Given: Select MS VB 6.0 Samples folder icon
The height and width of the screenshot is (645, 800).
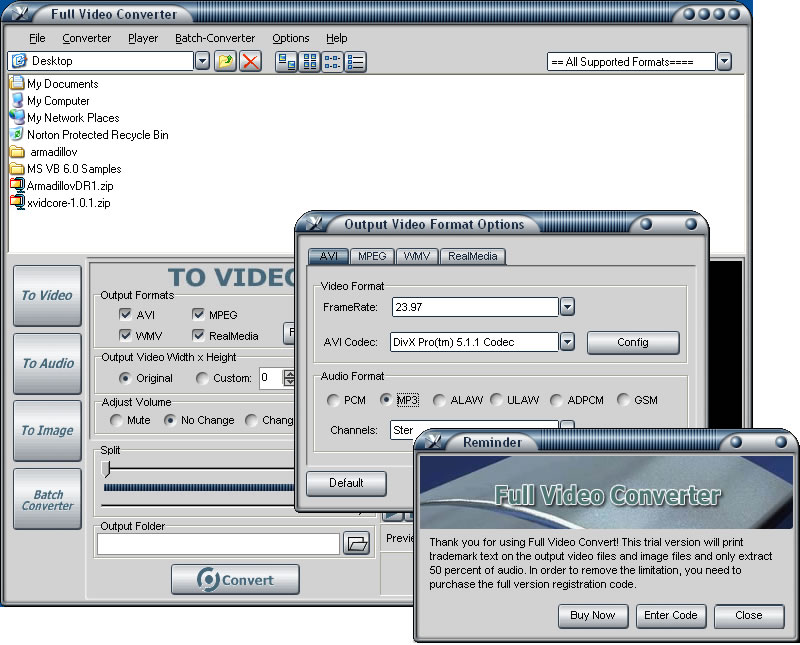Looking at the screenshot, I should pos(17,168).
